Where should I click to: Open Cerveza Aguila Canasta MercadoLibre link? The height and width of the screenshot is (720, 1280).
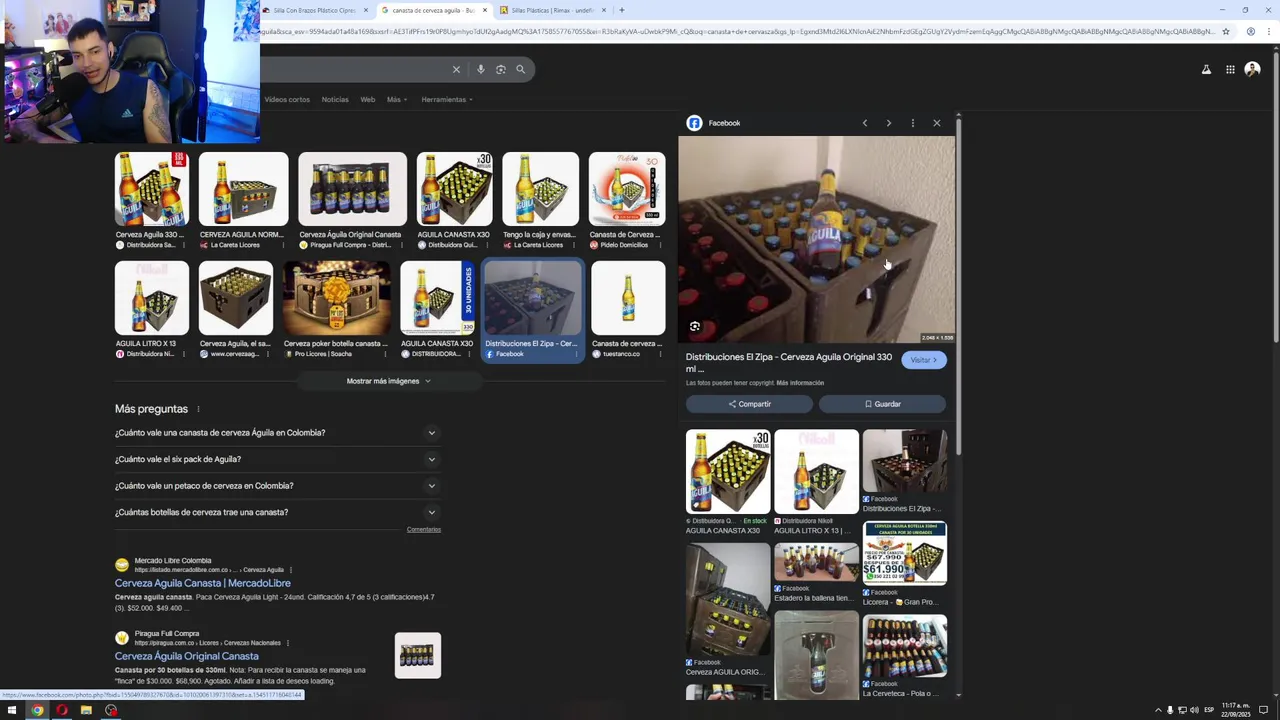pyautogui.click(x=203, y=583)
